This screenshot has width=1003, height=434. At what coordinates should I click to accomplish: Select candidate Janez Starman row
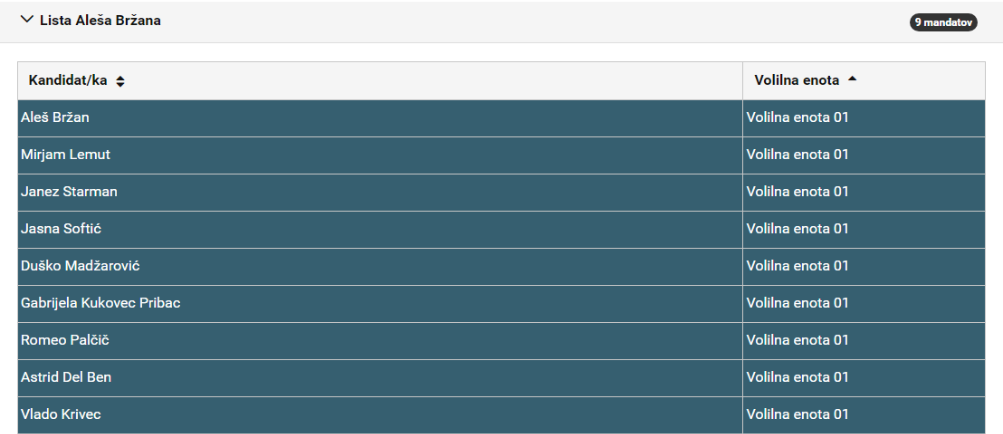tap(502, 192)
